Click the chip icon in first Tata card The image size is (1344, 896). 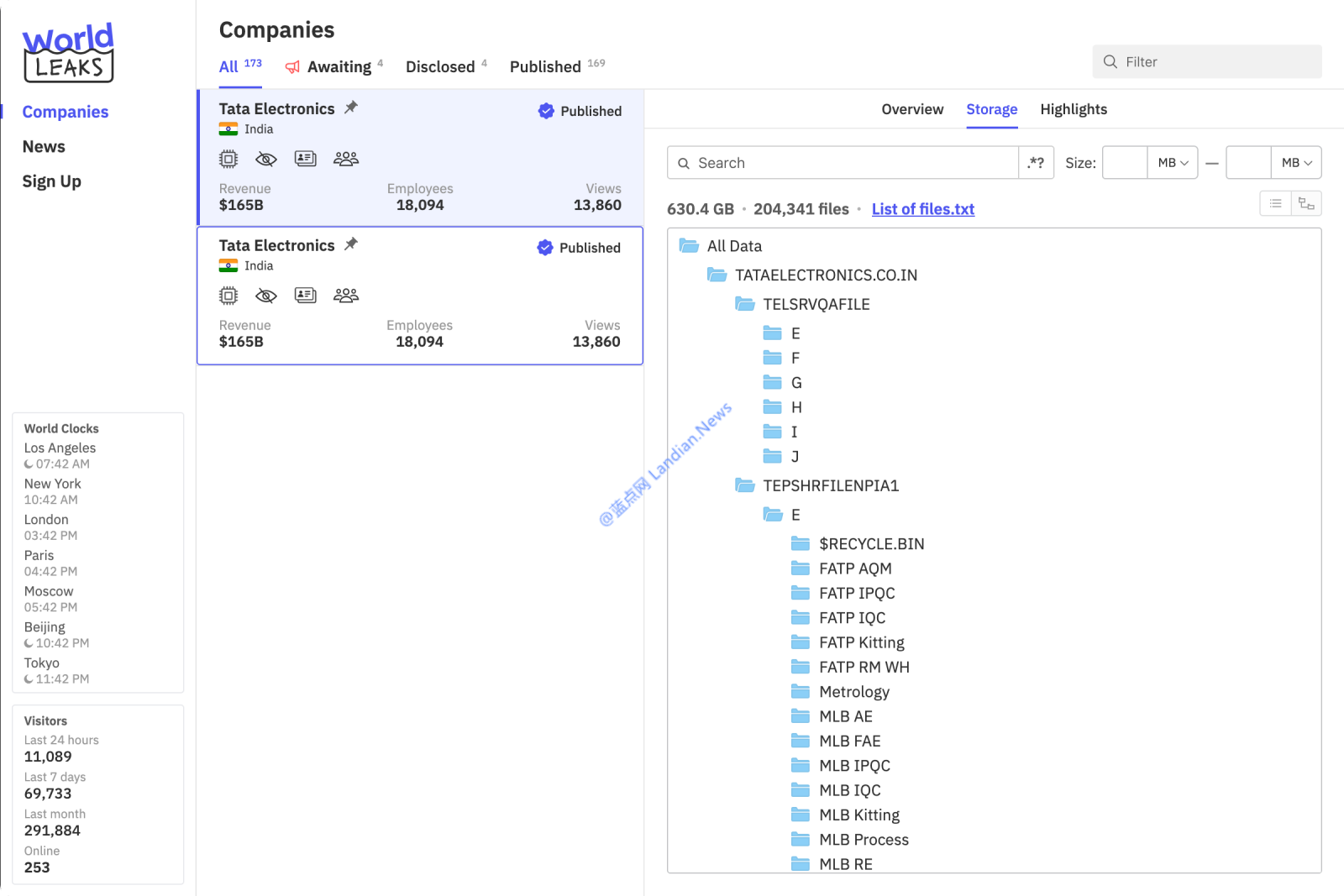[228, 159]
